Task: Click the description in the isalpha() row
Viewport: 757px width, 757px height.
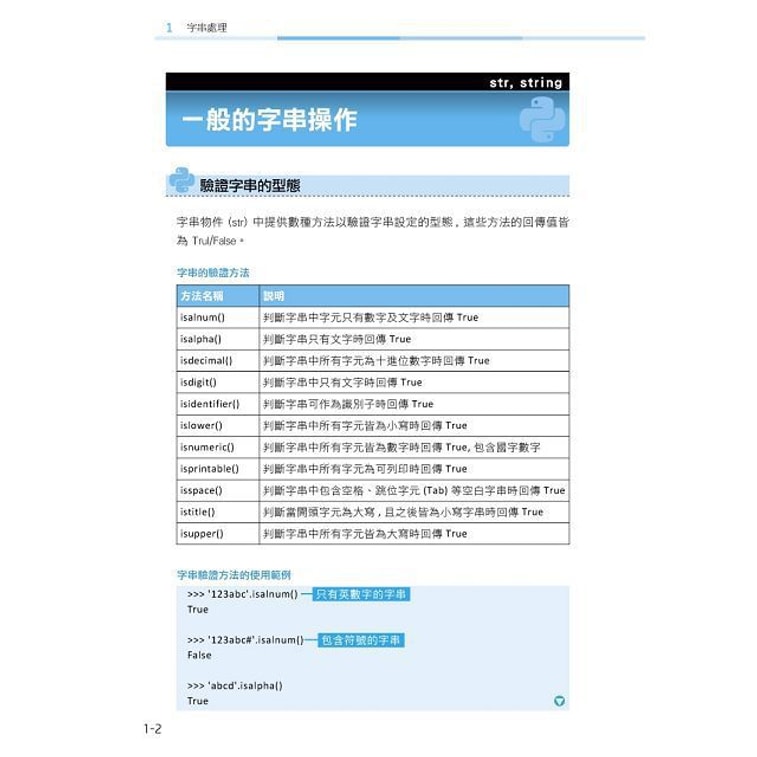Action: [337, 339]
